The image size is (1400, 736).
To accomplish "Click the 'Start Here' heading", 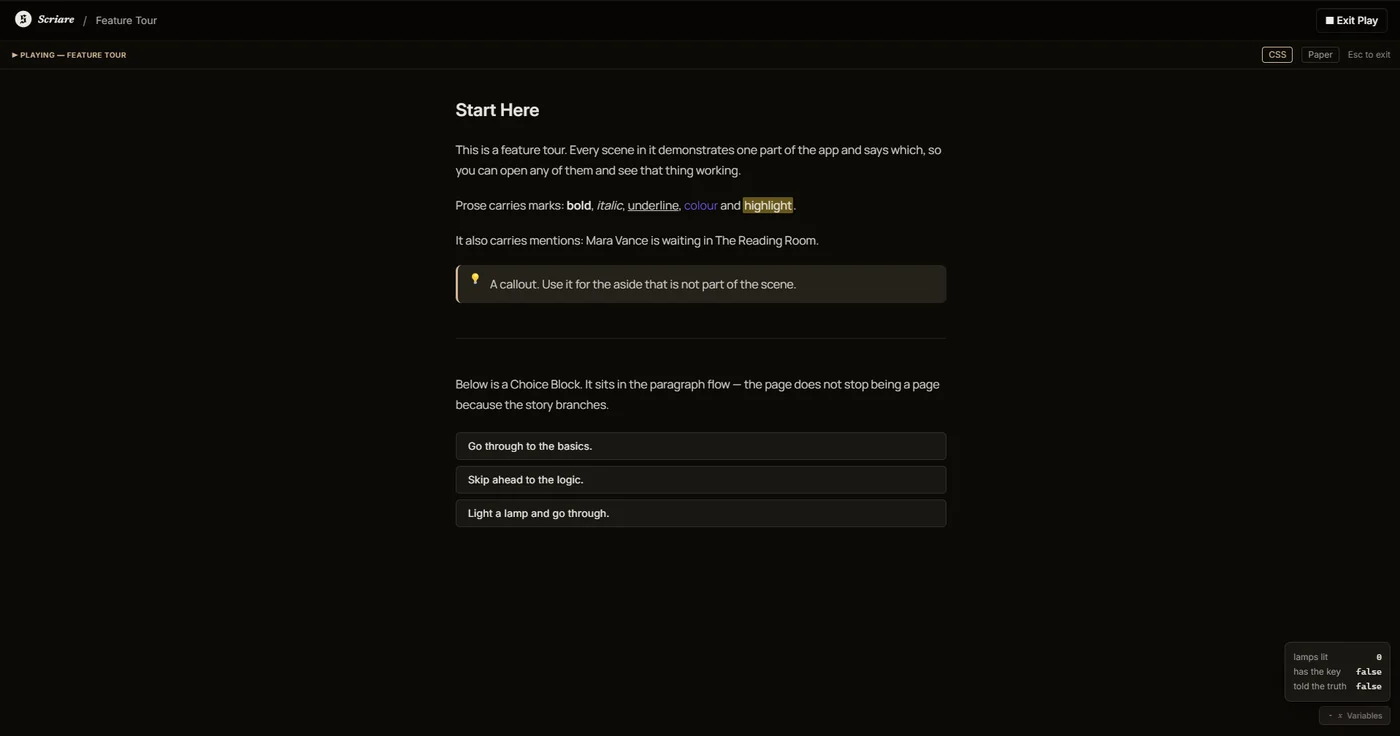I will [497, 110].
